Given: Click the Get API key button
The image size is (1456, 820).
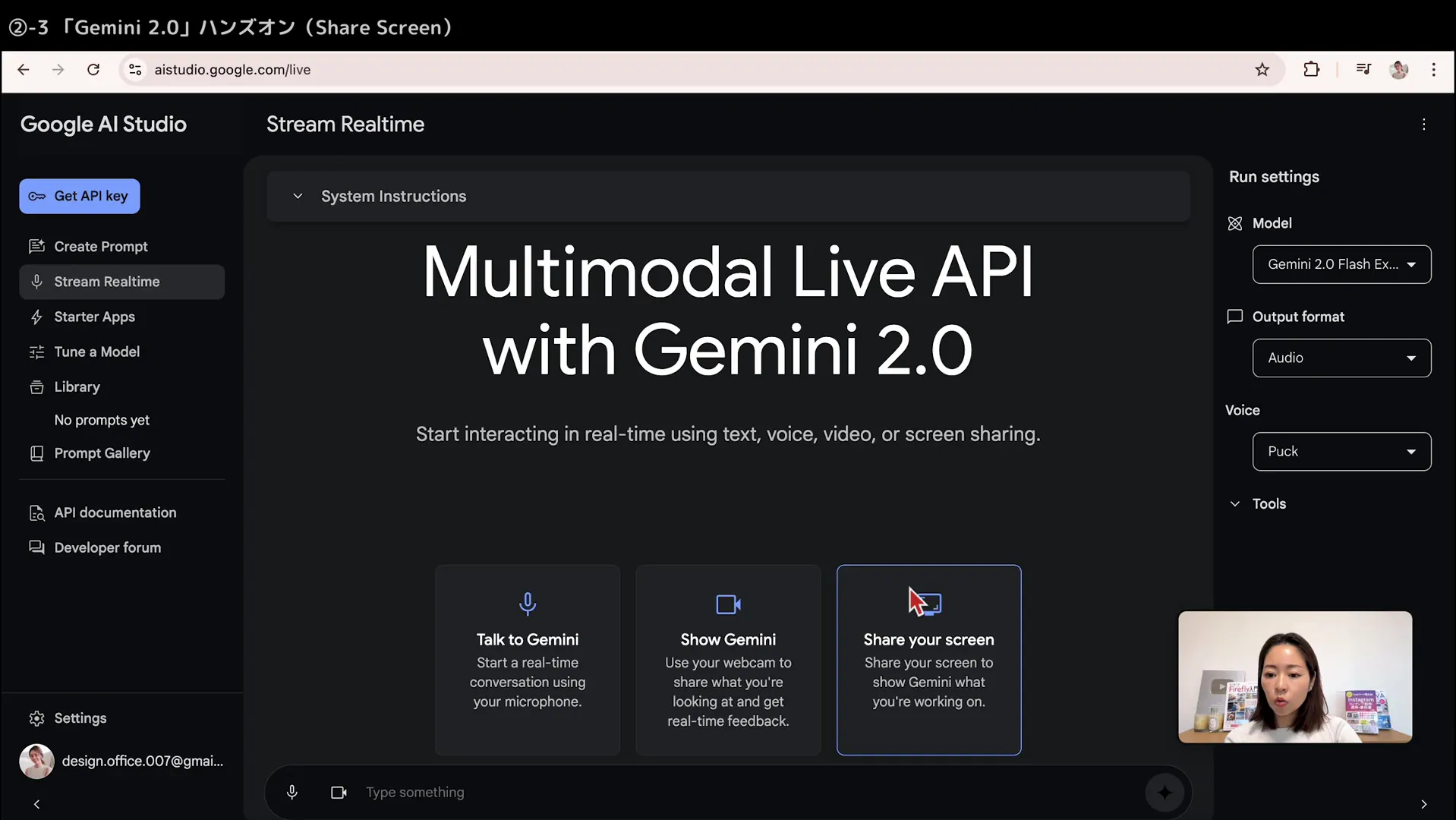Looking at the screenshot, I should (80, 196).
